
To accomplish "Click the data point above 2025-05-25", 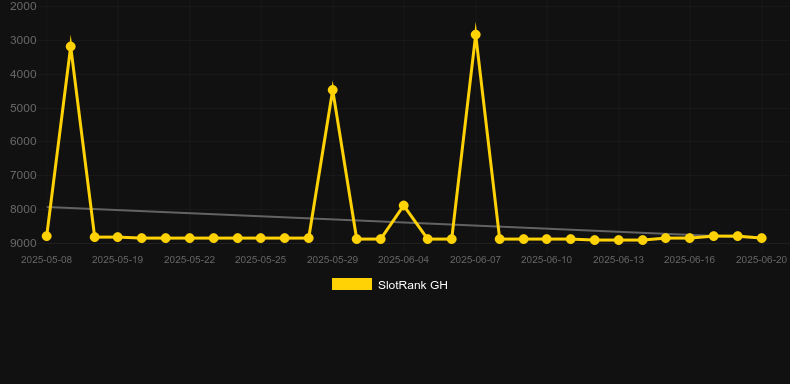I will coord(260,238).
